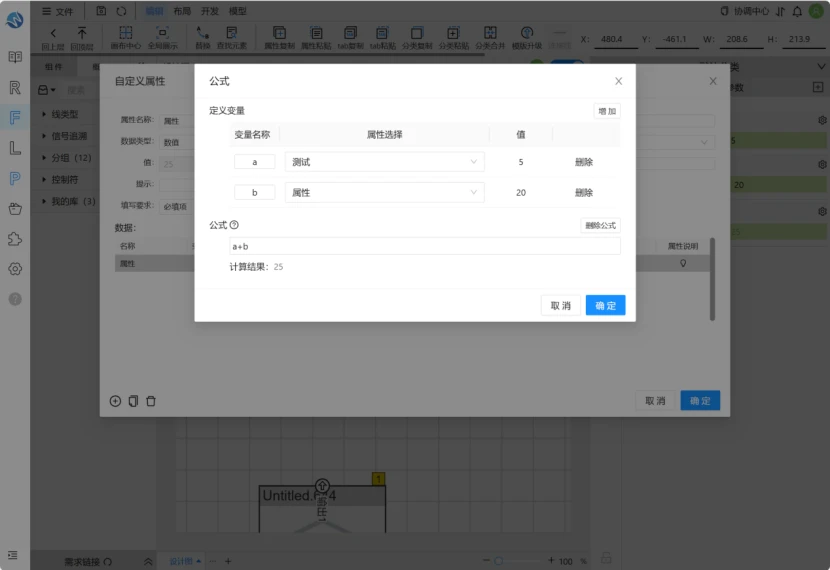The image size is (830, 570).
Task: Select the F panel in left sidebar
Action: click(15, 117)
